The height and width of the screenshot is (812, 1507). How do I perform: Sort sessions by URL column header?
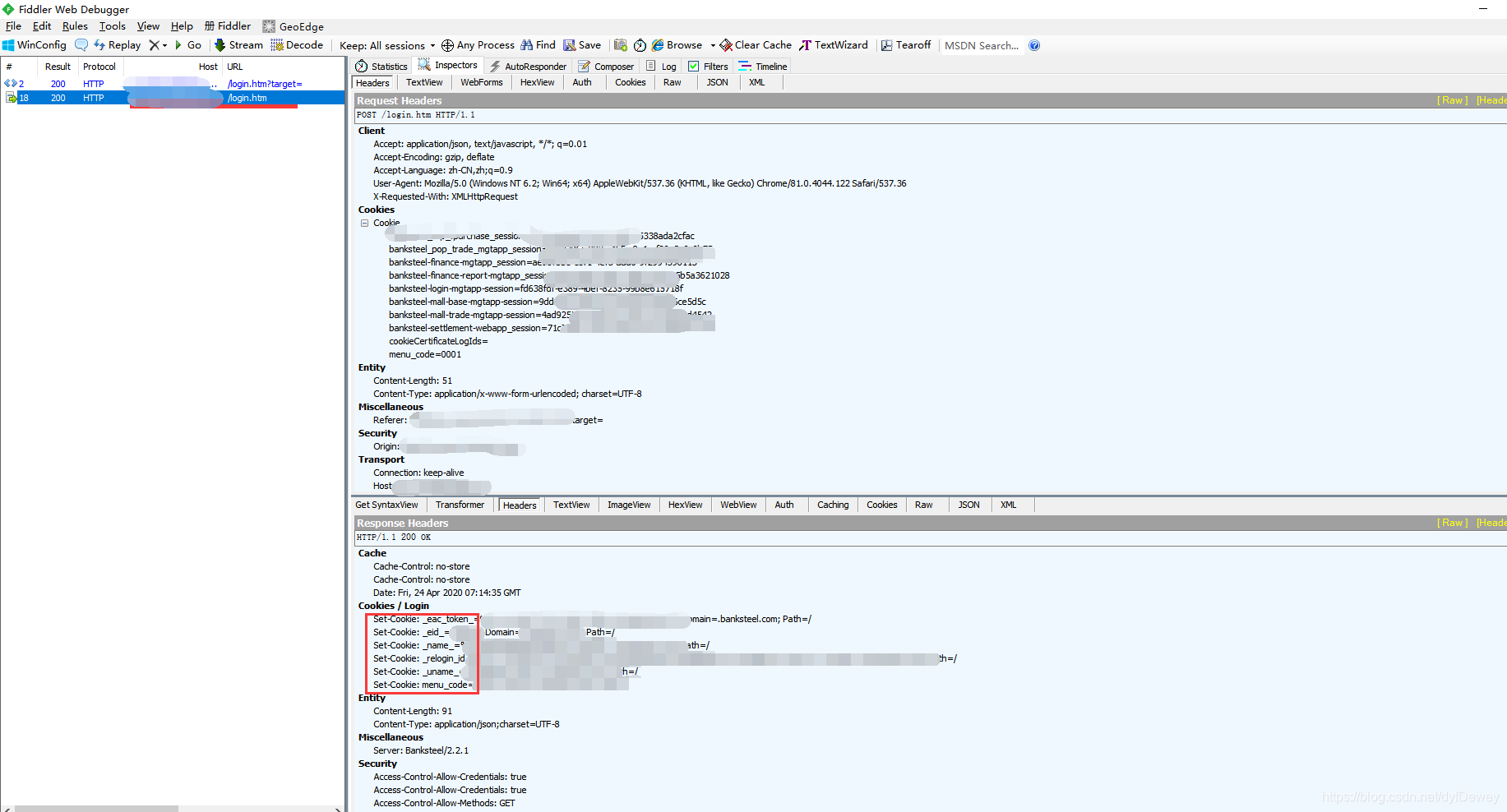pos(283,67)
